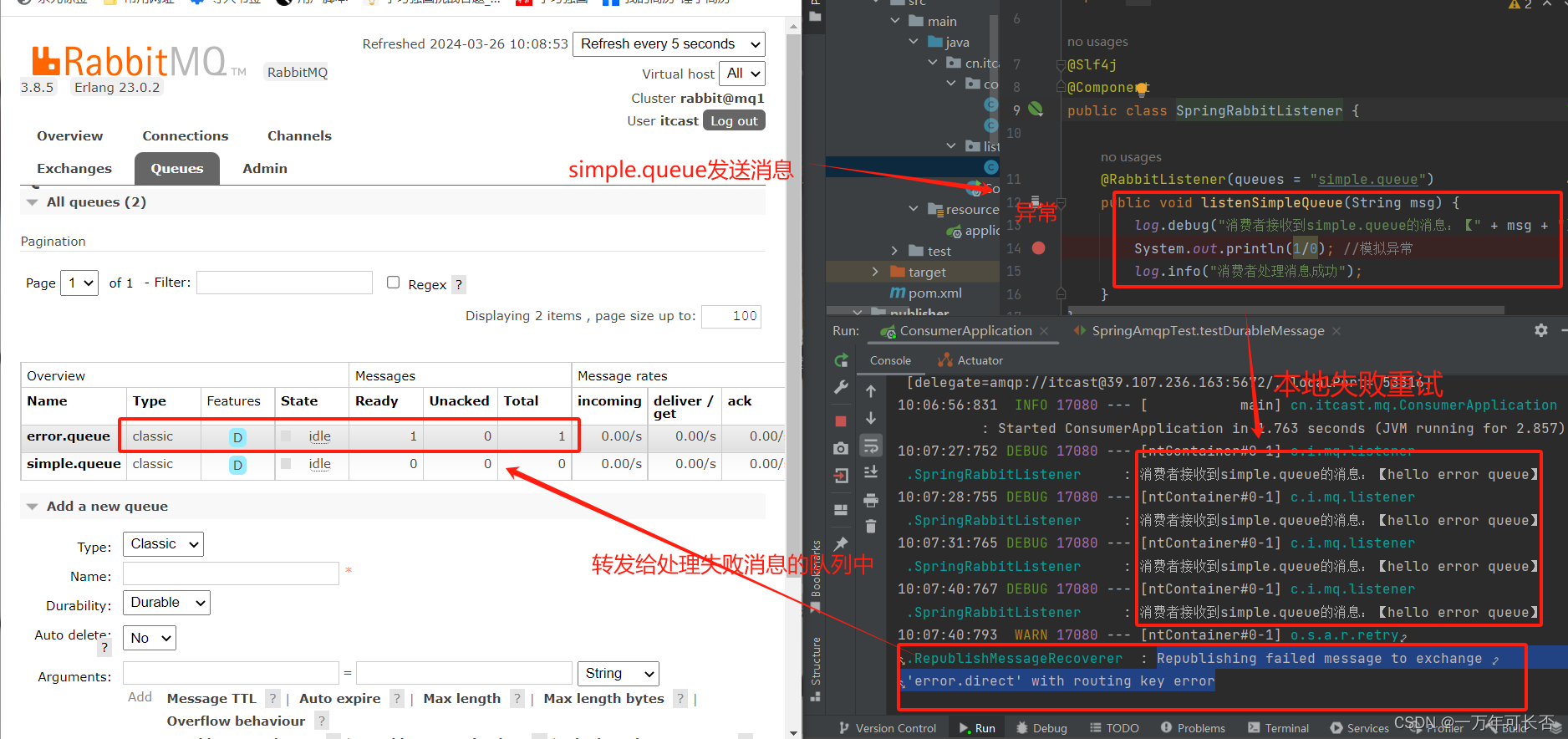
Task: Click the Message TTL argument link
Action: [x=211, y=698]
